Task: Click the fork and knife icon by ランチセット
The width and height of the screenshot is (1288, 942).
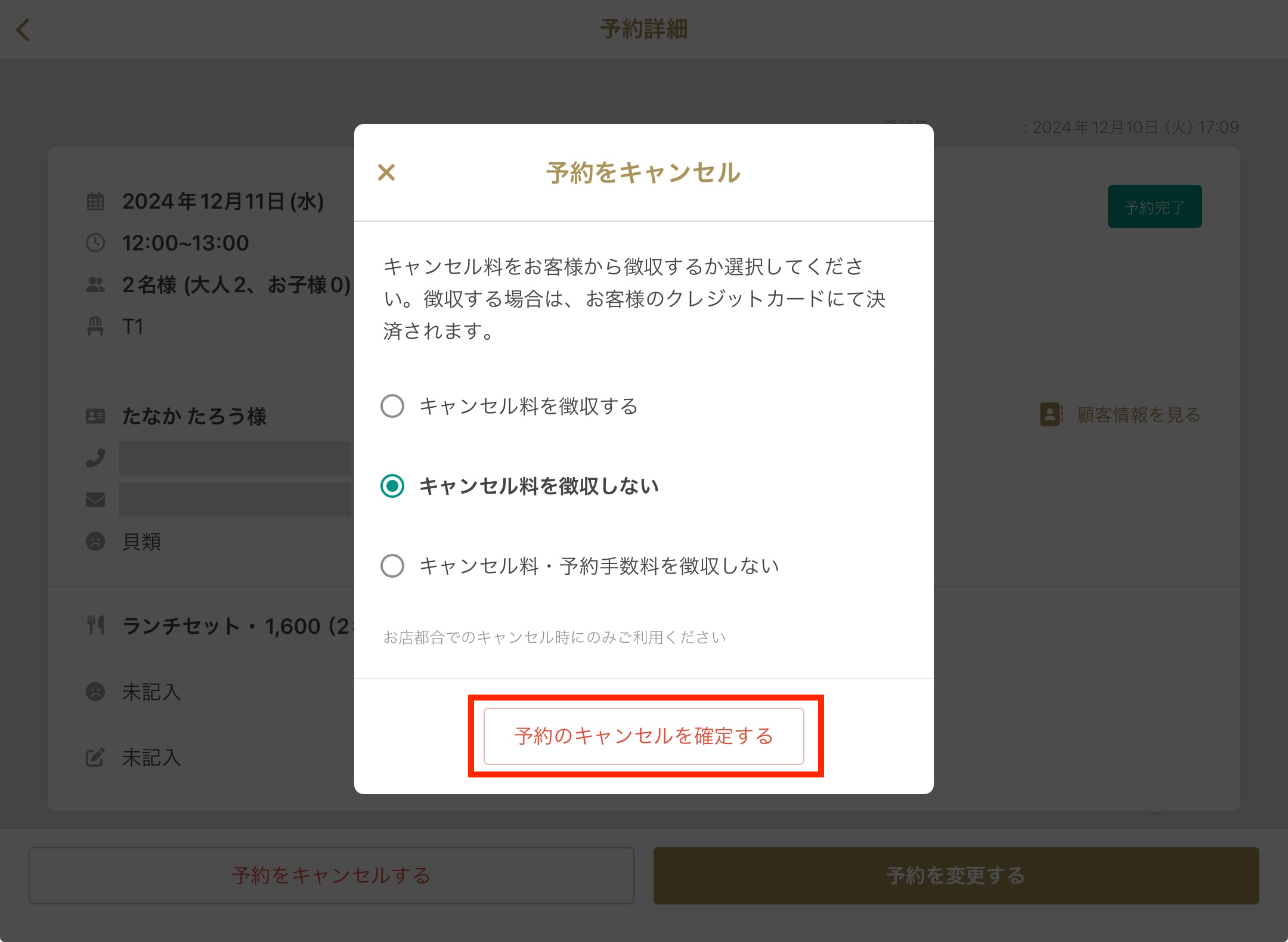Action: pos(95,625)
